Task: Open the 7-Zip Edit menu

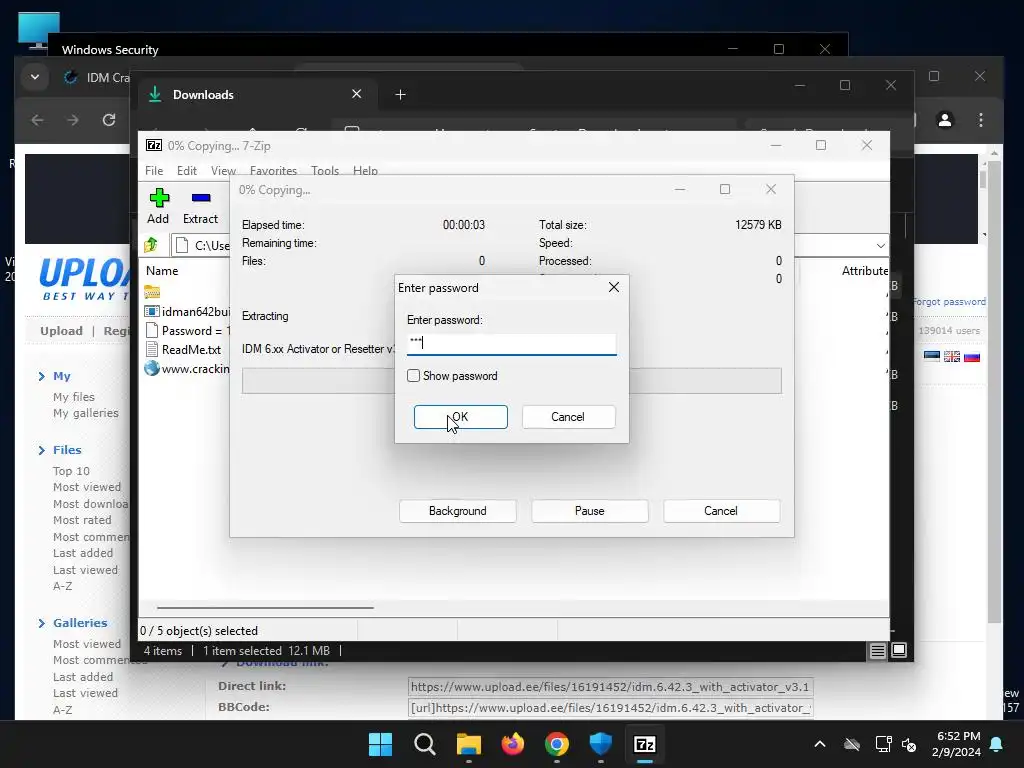Action: tap(187, 170)
